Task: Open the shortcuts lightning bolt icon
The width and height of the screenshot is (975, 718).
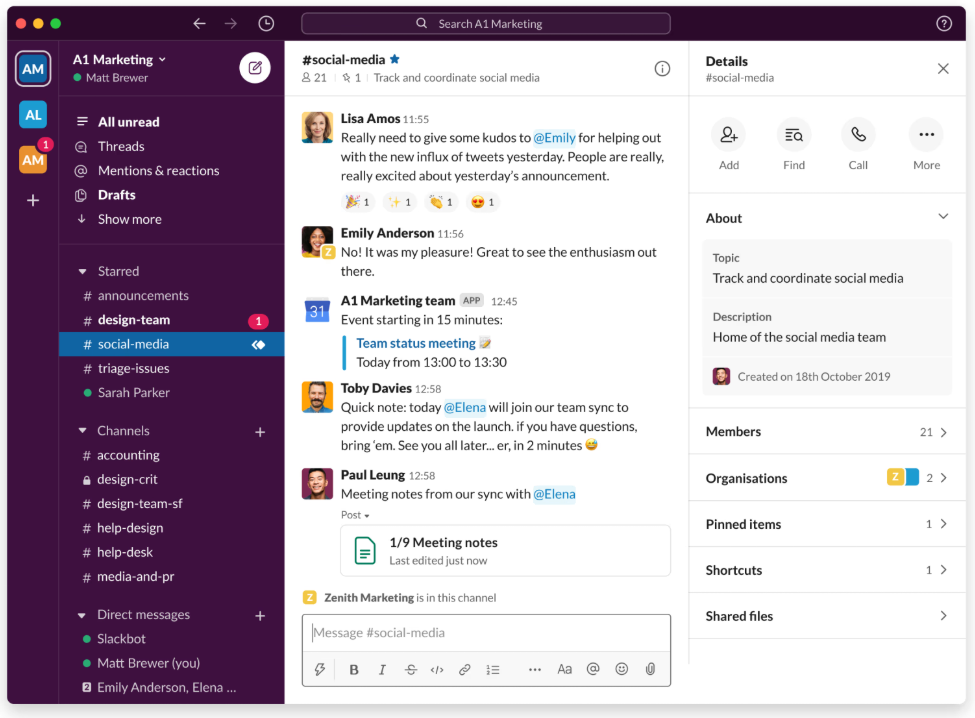Action: [320, 669]
